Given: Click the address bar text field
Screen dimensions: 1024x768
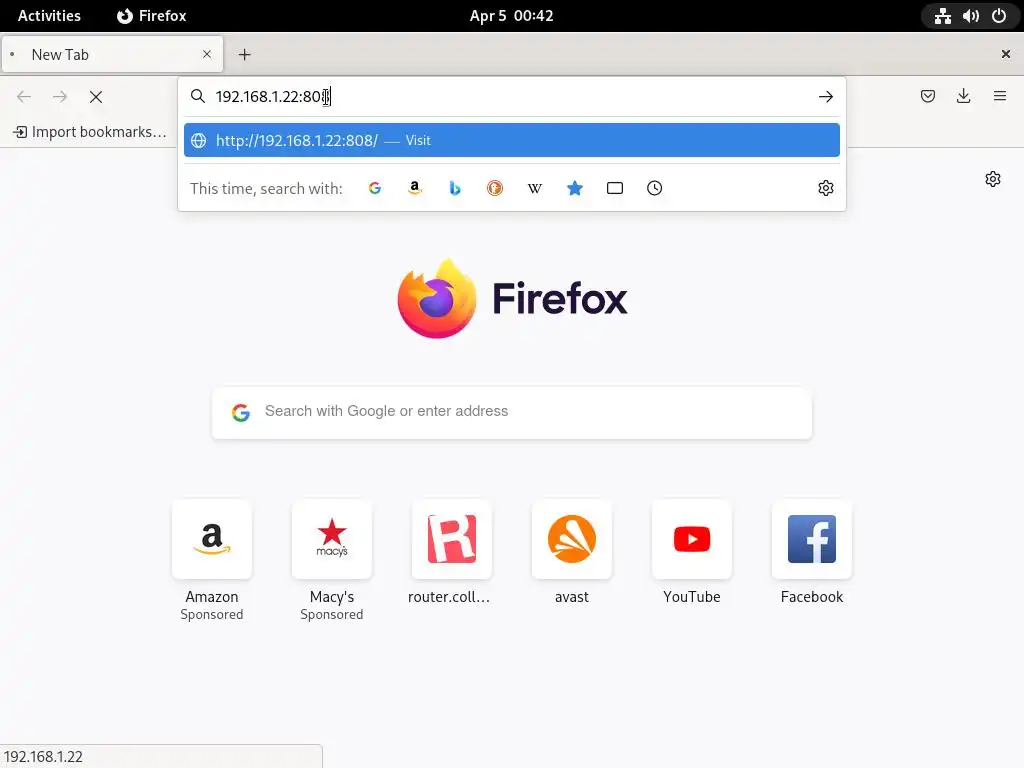Looking at the screenshot, I should point(511,97).
